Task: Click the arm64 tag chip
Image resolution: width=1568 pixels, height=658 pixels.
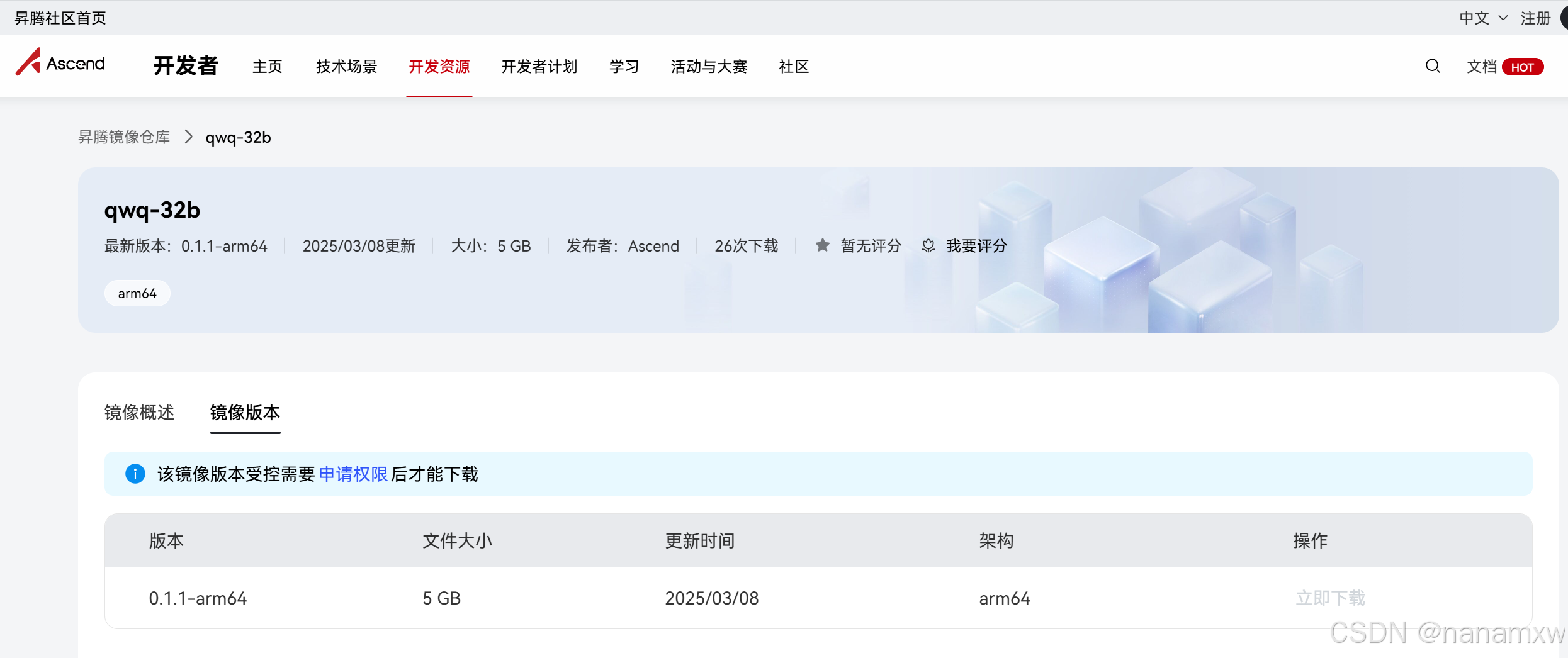Action: click(137, 293)
